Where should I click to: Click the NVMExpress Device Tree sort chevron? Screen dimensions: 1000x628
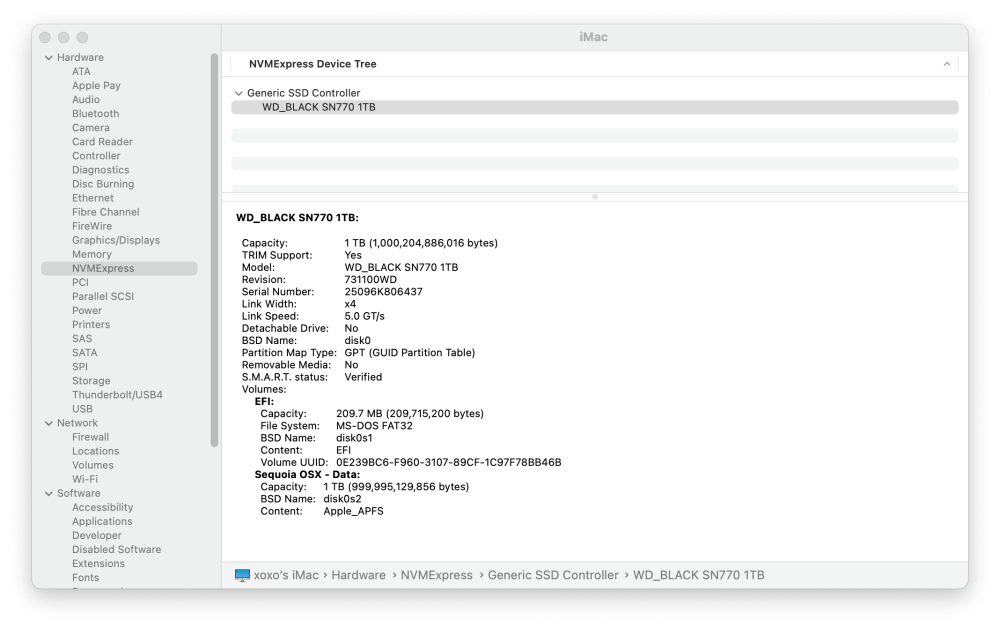pyautogui.click(x=947, y=64)
